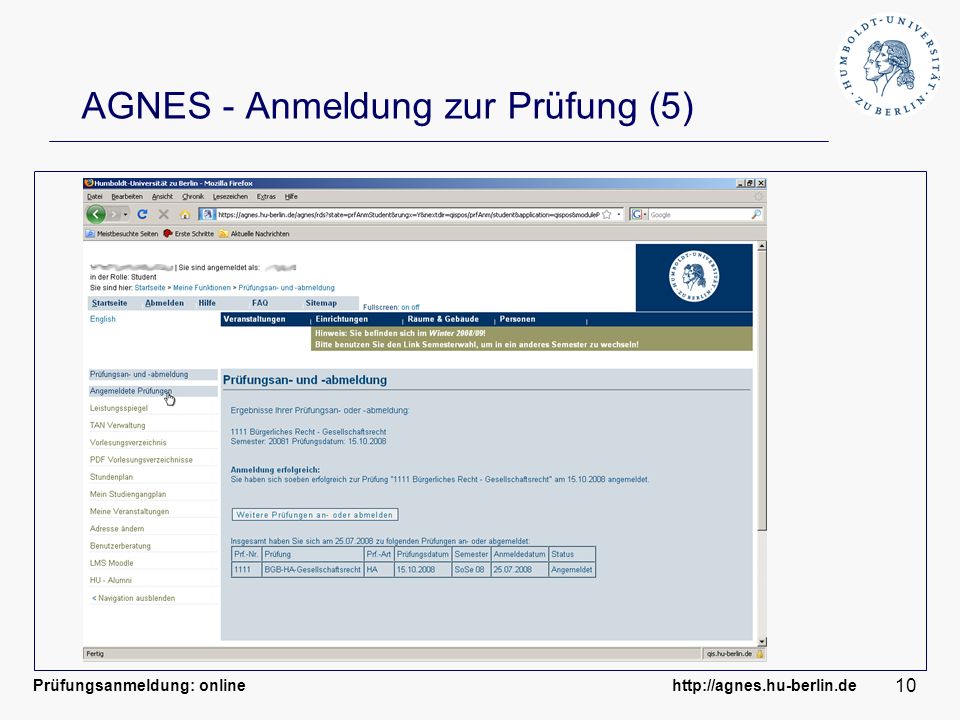Open Personen tab
Image resolution: width=960 pixels, height=720 pixels.
coord(517,319)
